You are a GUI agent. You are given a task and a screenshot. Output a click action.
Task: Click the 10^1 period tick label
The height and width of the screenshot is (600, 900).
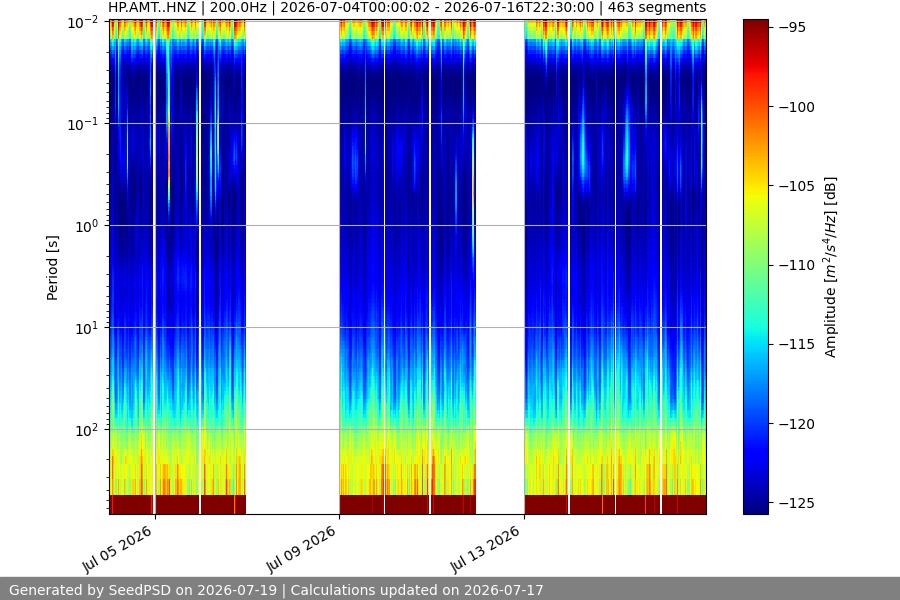coord(87,328)
